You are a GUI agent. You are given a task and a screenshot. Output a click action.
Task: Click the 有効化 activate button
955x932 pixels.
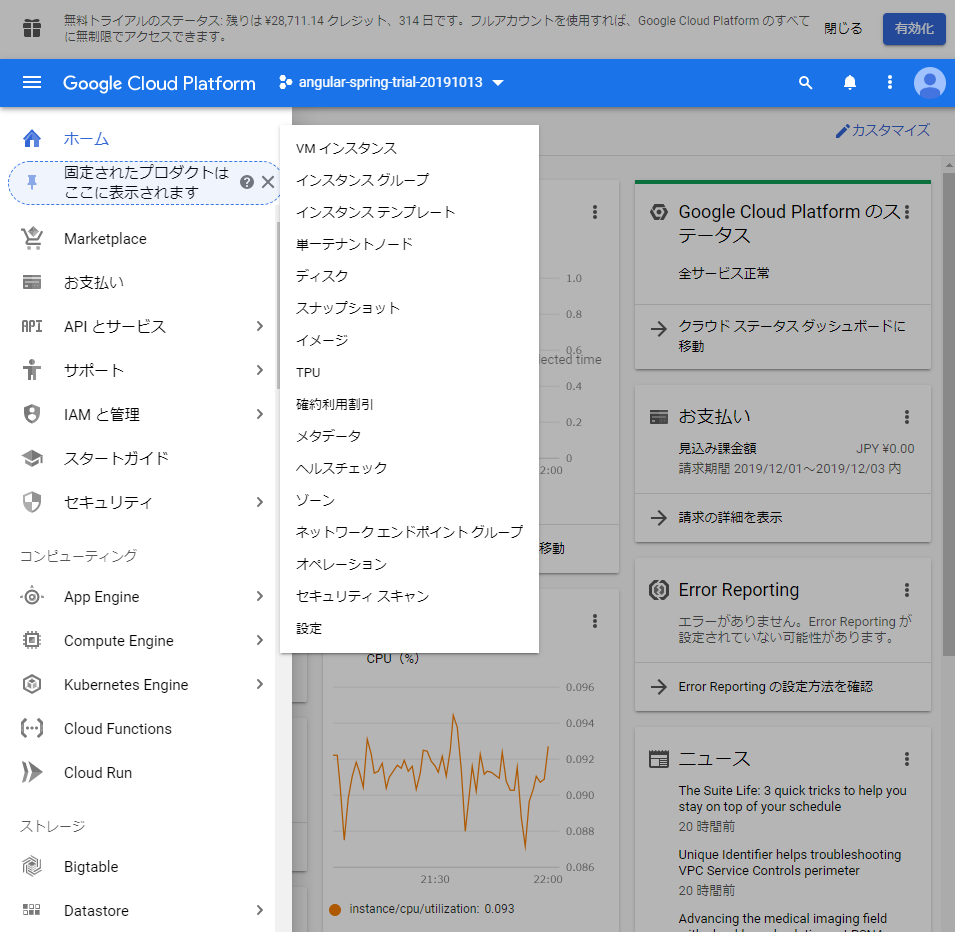tap(914, 28)
